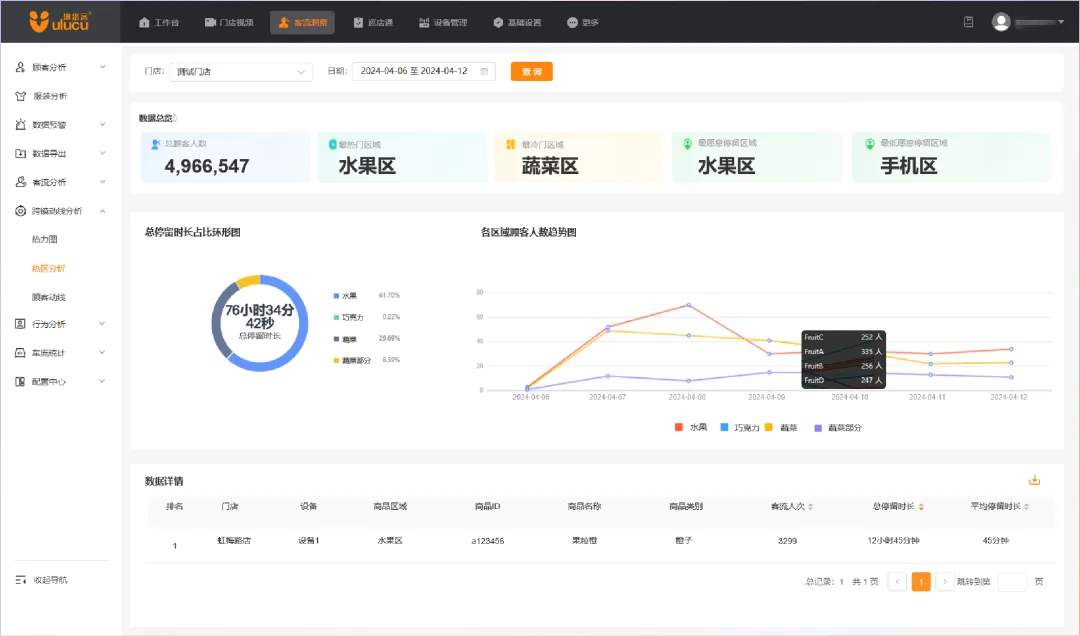Click the 虹梅路店 cell in the table
Image resolution: width=1080 pixels, height=636 pixels.
click(234, 541)
